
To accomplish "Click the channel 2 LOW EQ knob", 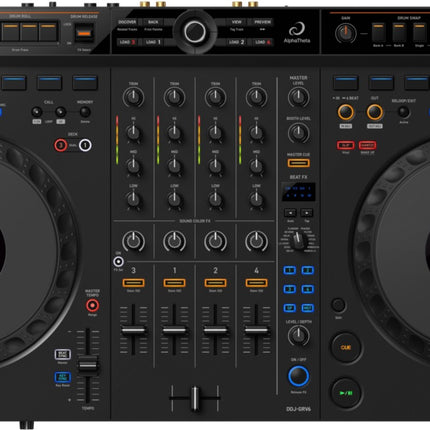I will point(215,199).
